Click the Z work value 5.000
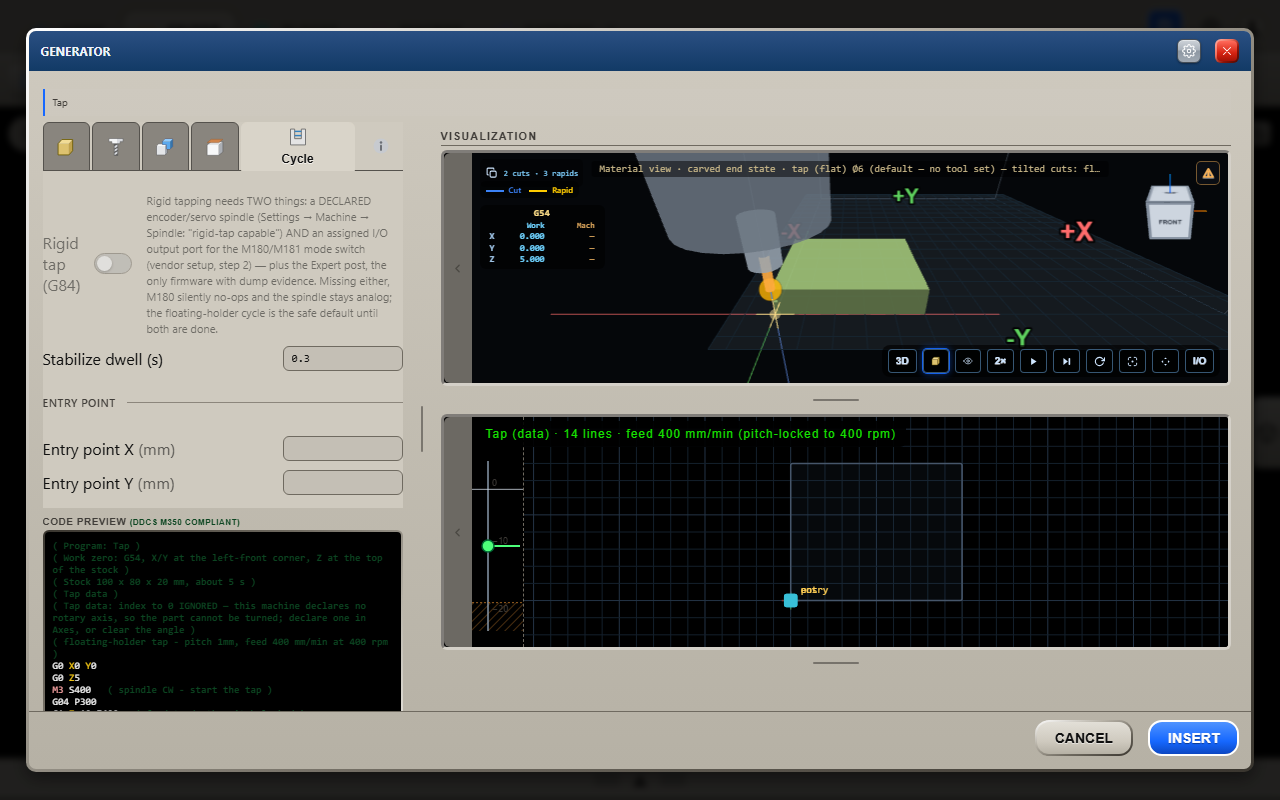 (532, 259)
